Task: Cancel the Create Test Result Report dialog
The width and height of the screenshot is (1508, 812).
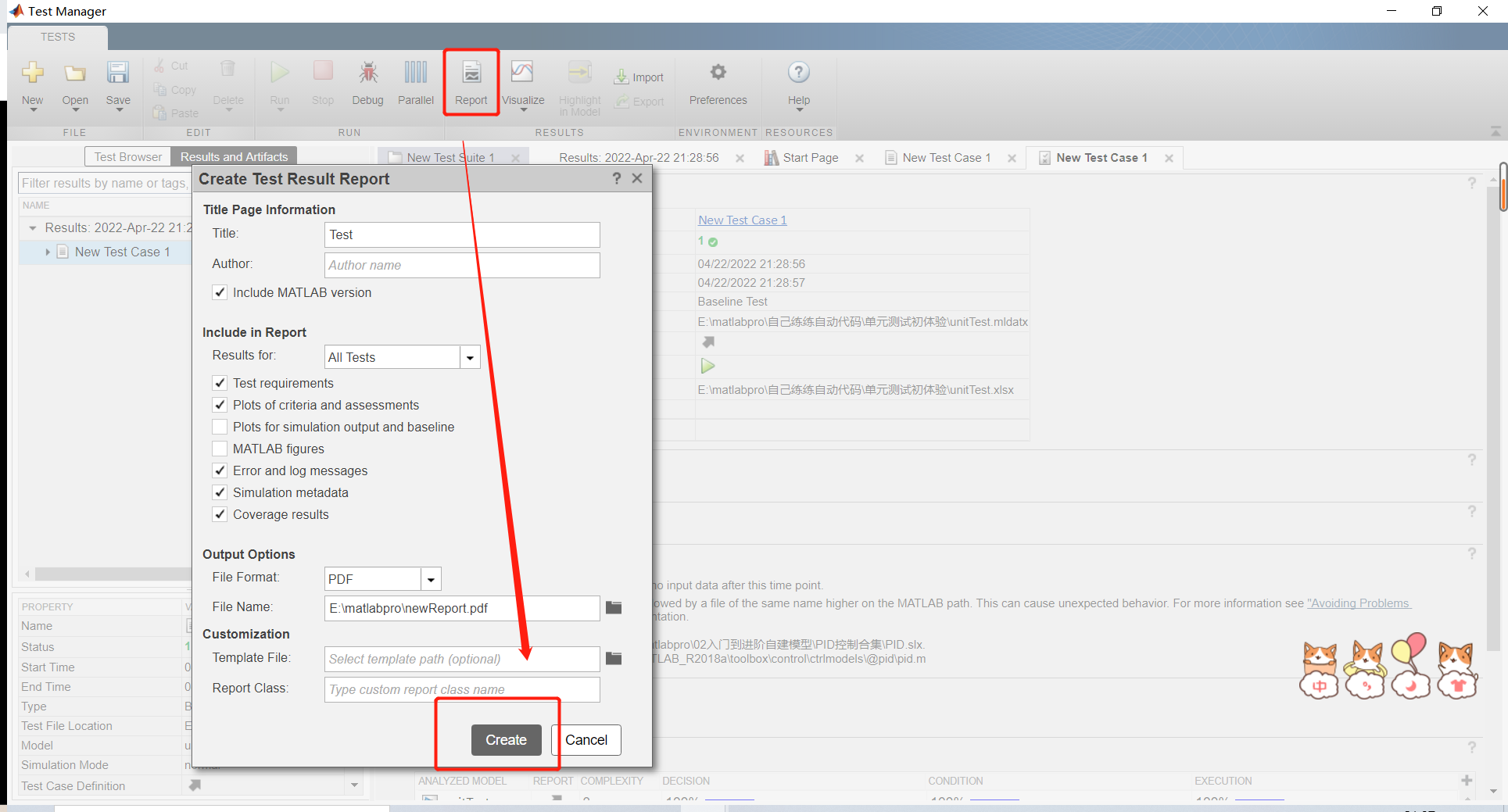Action: tap(586, 739)
